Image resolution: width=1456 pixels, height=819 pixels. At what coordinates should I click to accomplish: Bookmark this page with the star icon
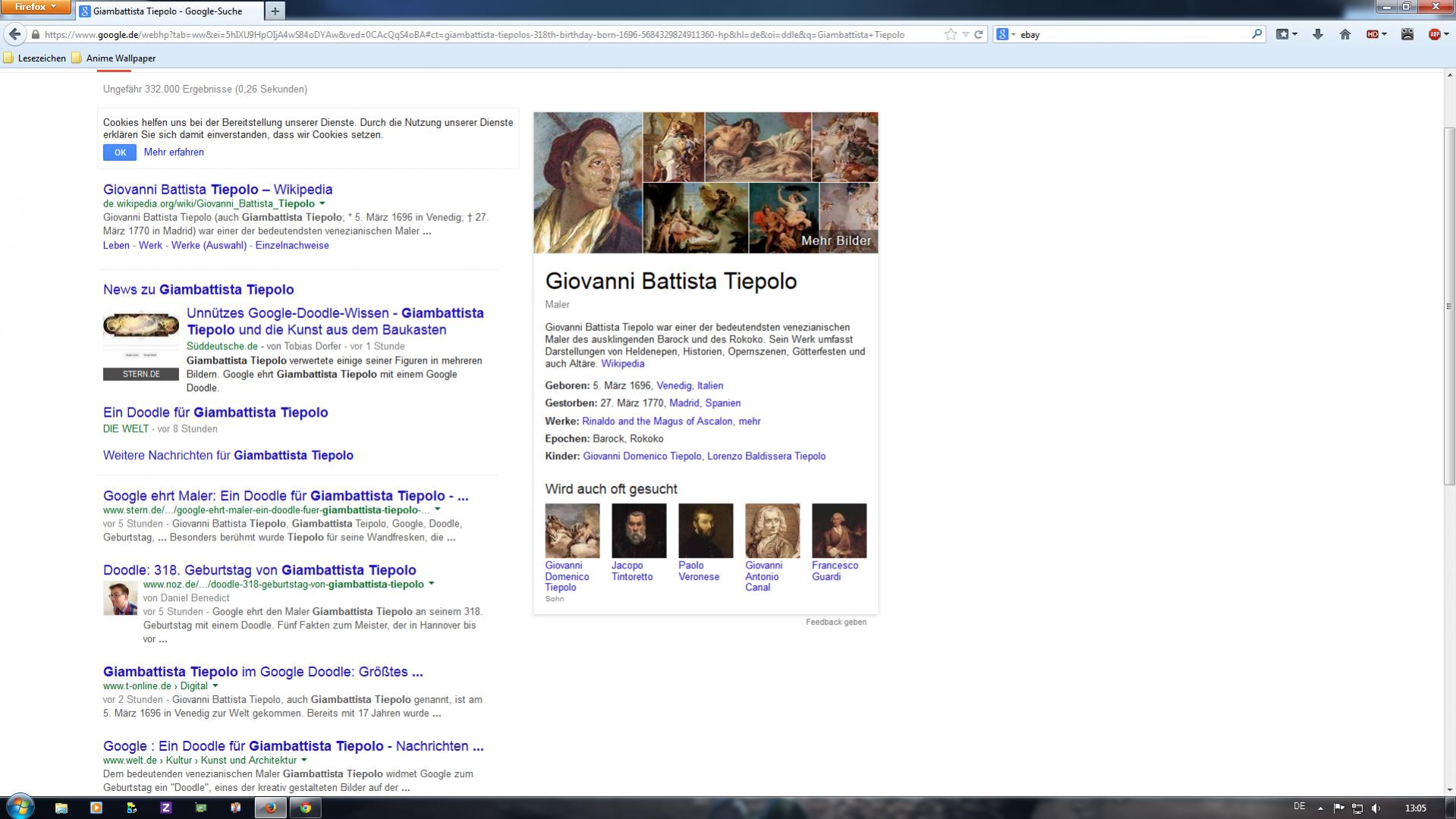pos(951,34)
